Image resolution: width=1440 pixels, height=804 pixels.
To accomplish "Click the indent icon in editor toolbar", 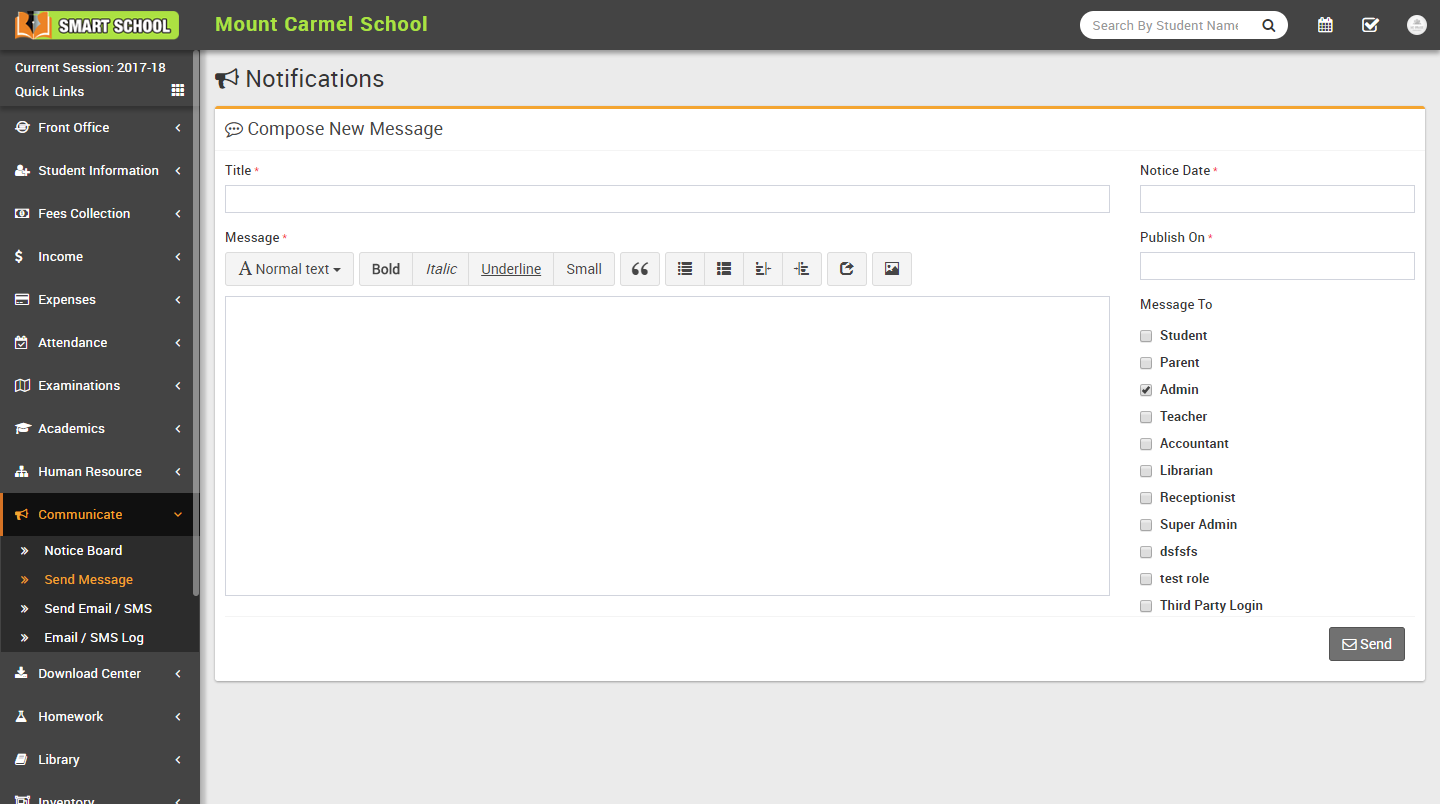I will tap(802, 269).
